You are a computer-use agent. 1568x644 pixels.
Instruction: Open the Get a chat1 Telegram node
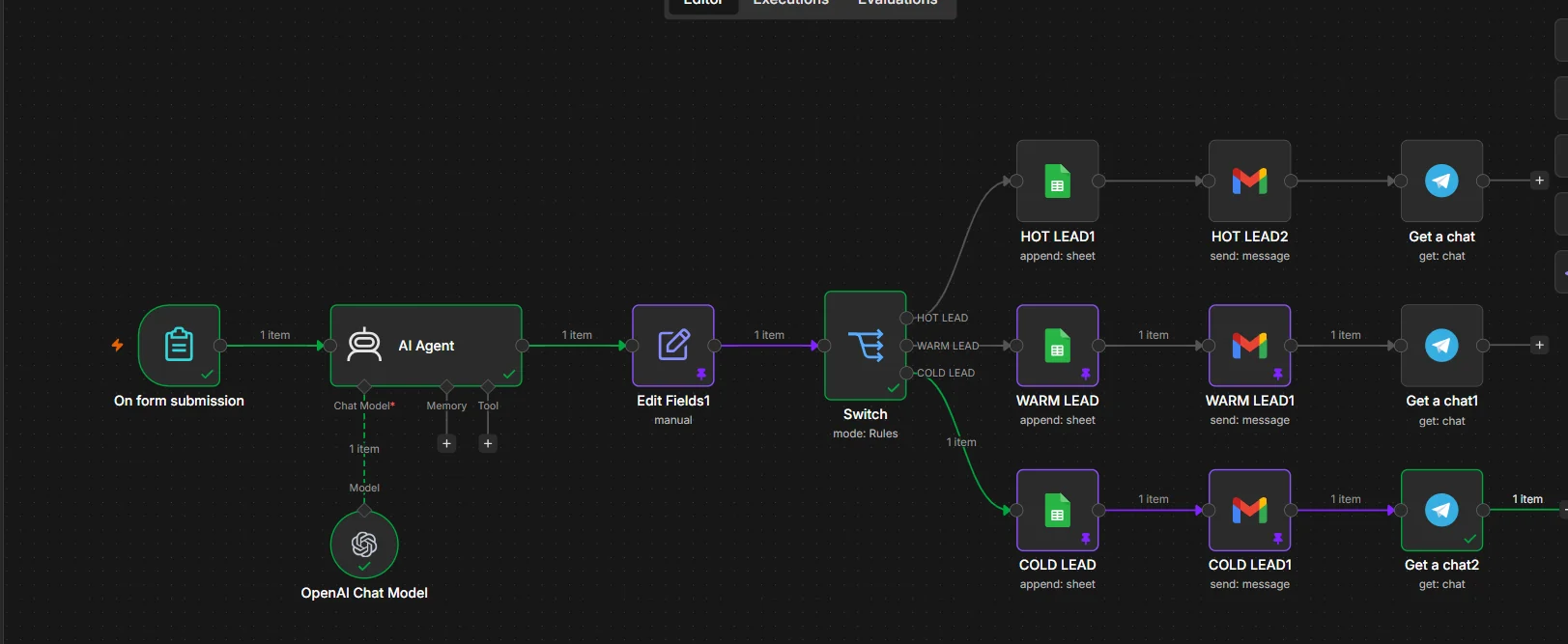click(1441, 346)
